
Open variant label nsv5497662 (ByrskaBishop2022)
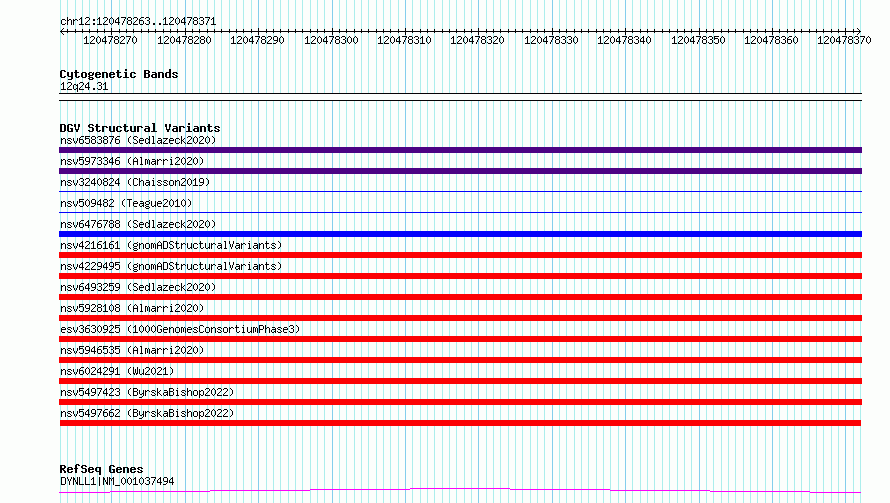click(x=147, y=413)
